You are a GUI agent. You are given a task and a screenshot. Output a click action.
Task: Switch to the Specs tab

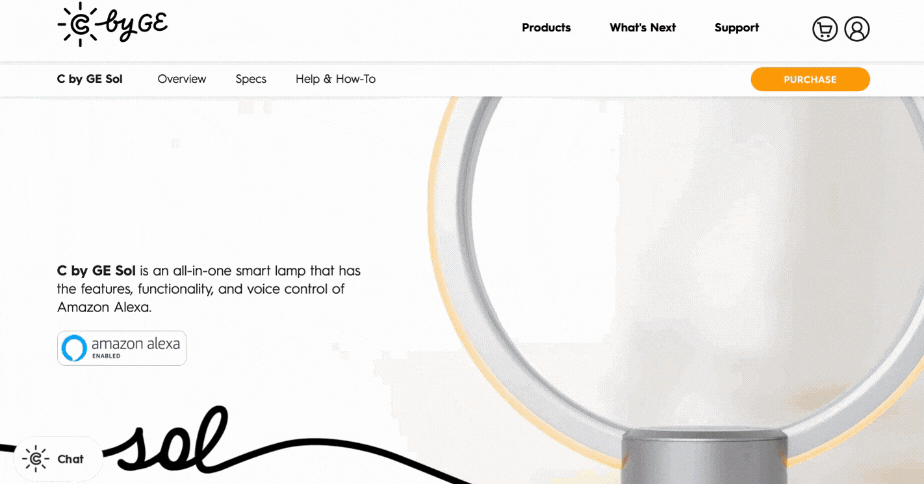[x=250, y=79]
